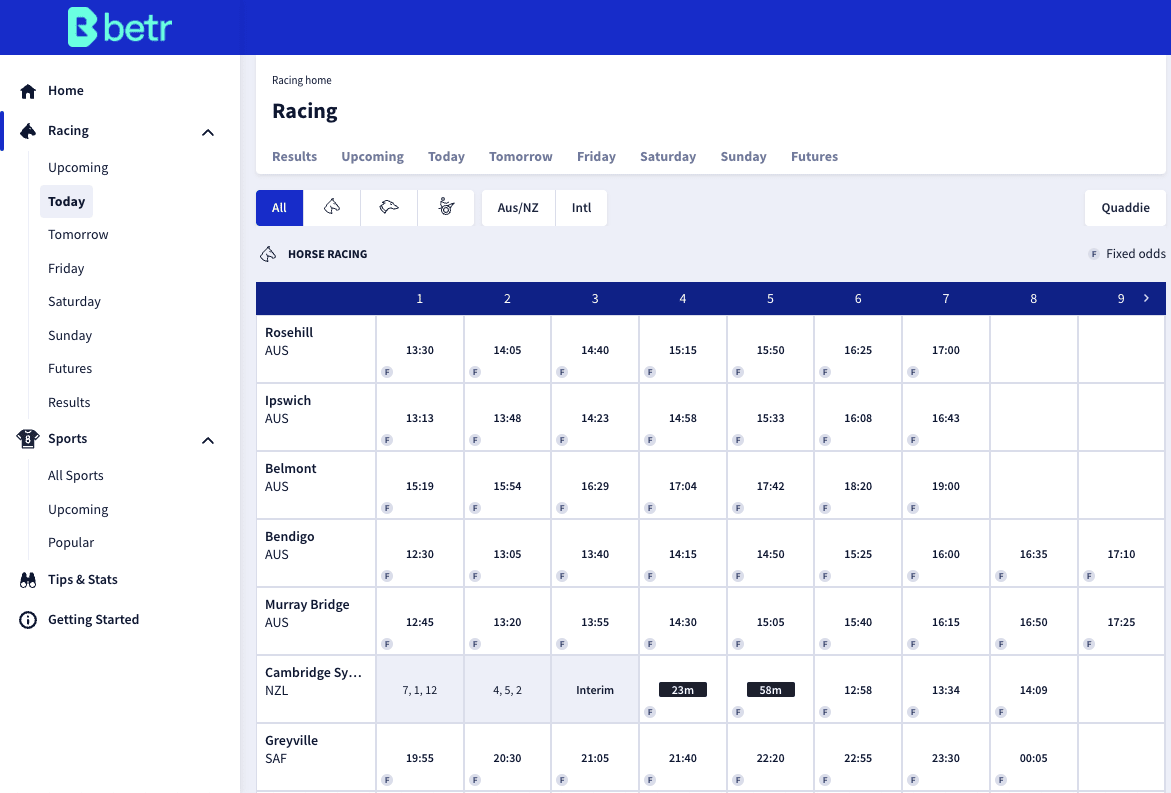This screenshot has width=1171, height=793.
Task: Toggle the Aus/NZ region filter
Action: click(518, 208)
